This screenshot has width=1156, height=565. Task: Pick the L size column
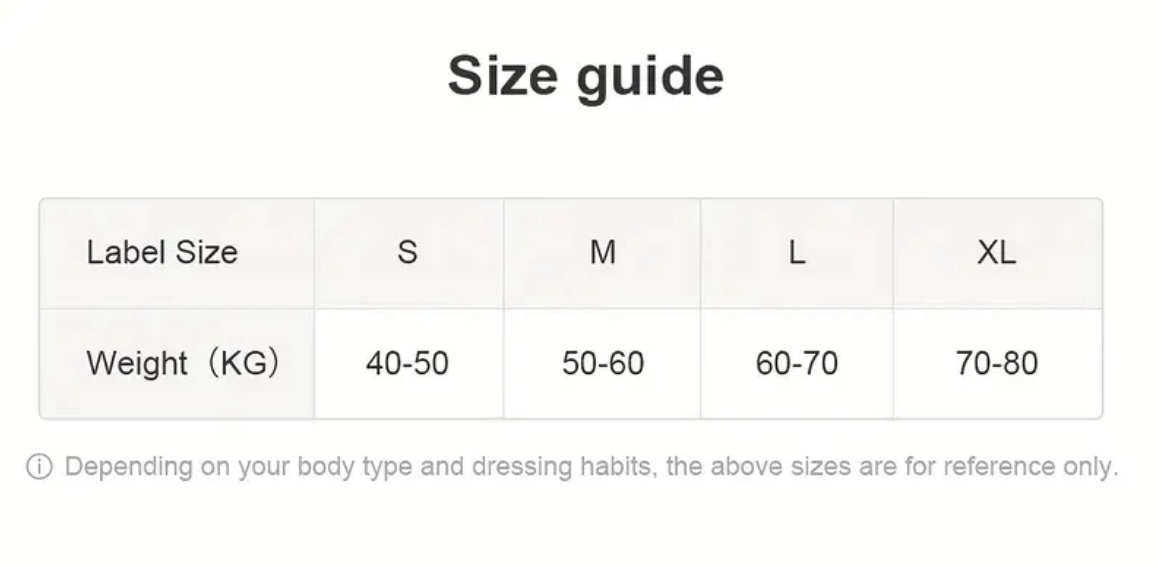796,252
